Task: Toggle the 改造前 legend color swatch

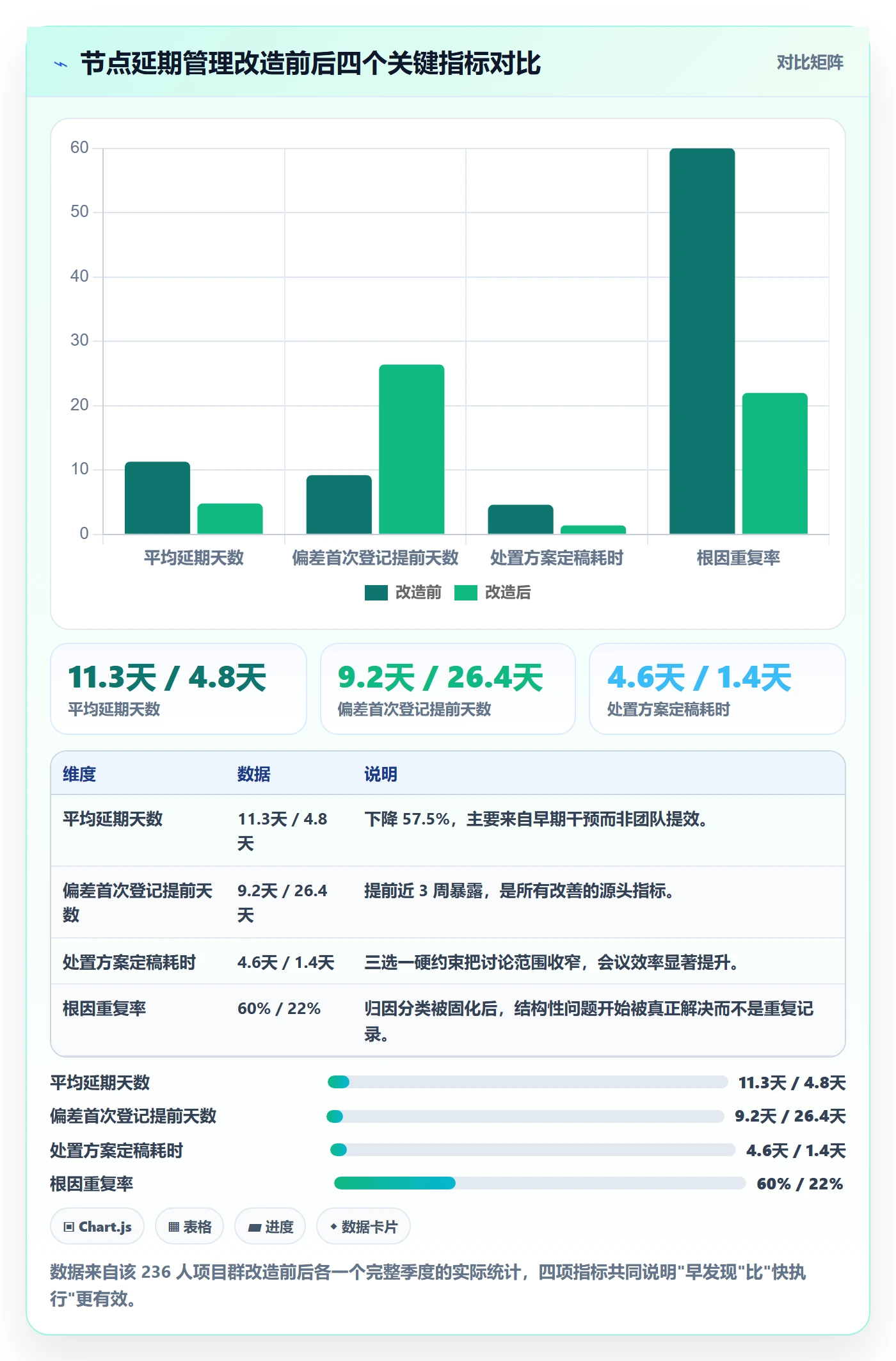Action: [x=376, y=593]
